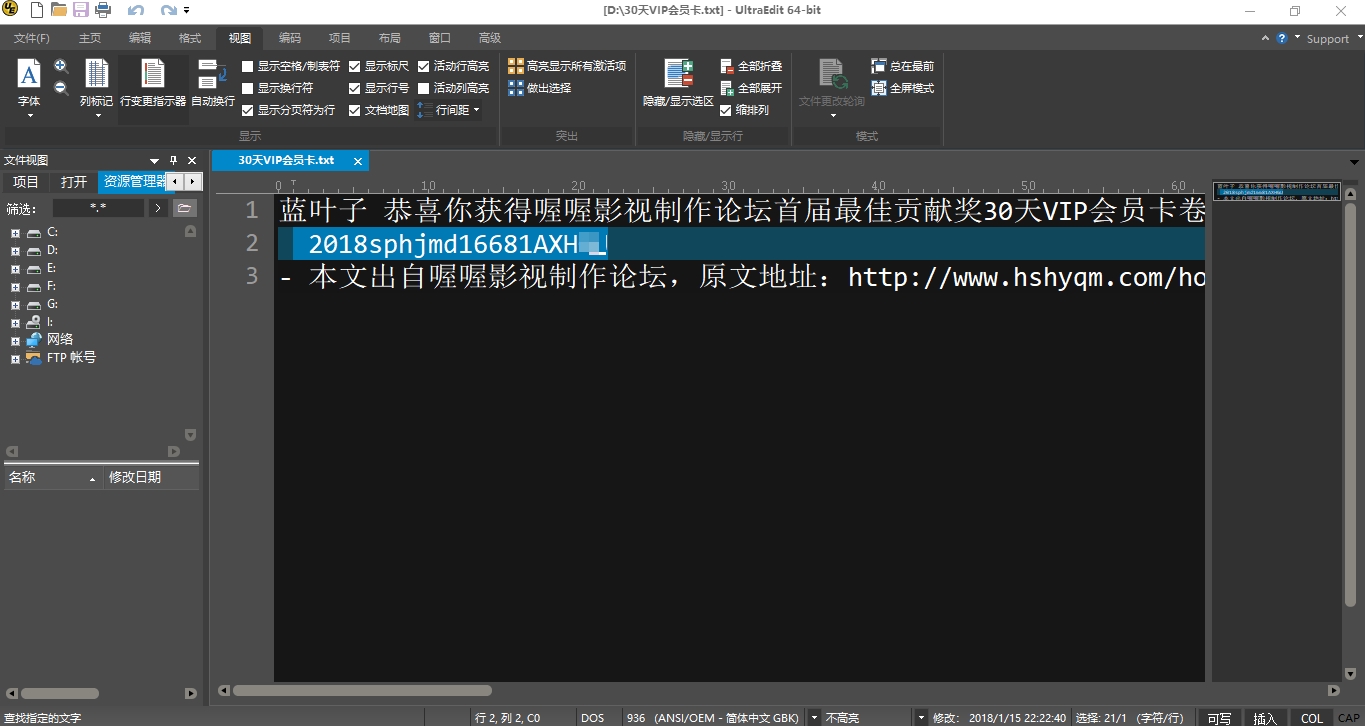Viewport: 1365px width, 726px height.
Task: Enable the 显示空格/制表符 checkbox
Action: pos(248,66)
